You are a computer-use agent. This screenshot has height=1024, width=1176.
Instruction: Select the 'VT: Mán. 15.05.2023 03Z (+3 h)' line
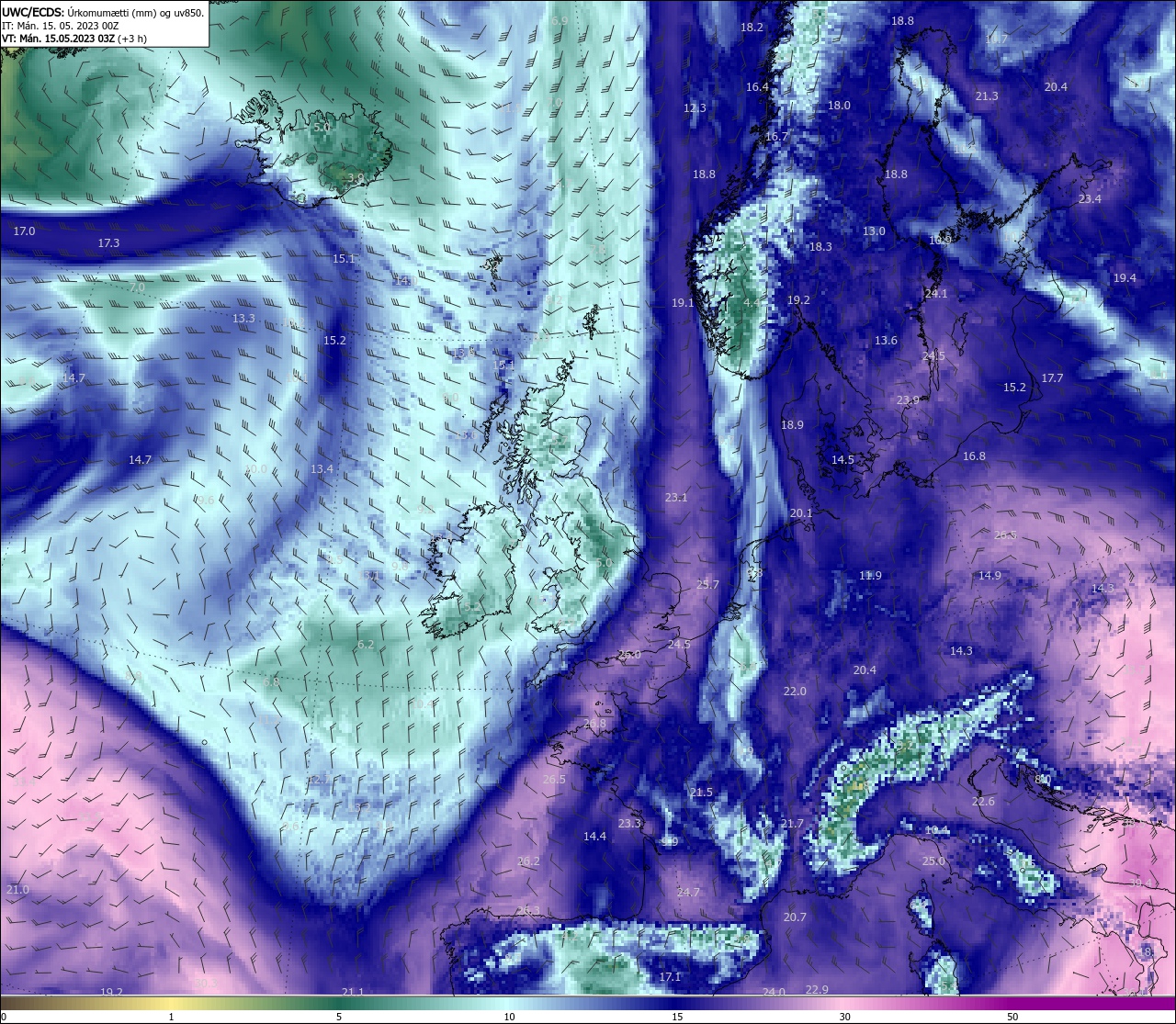pyautogui.click(x=74, y=39)
